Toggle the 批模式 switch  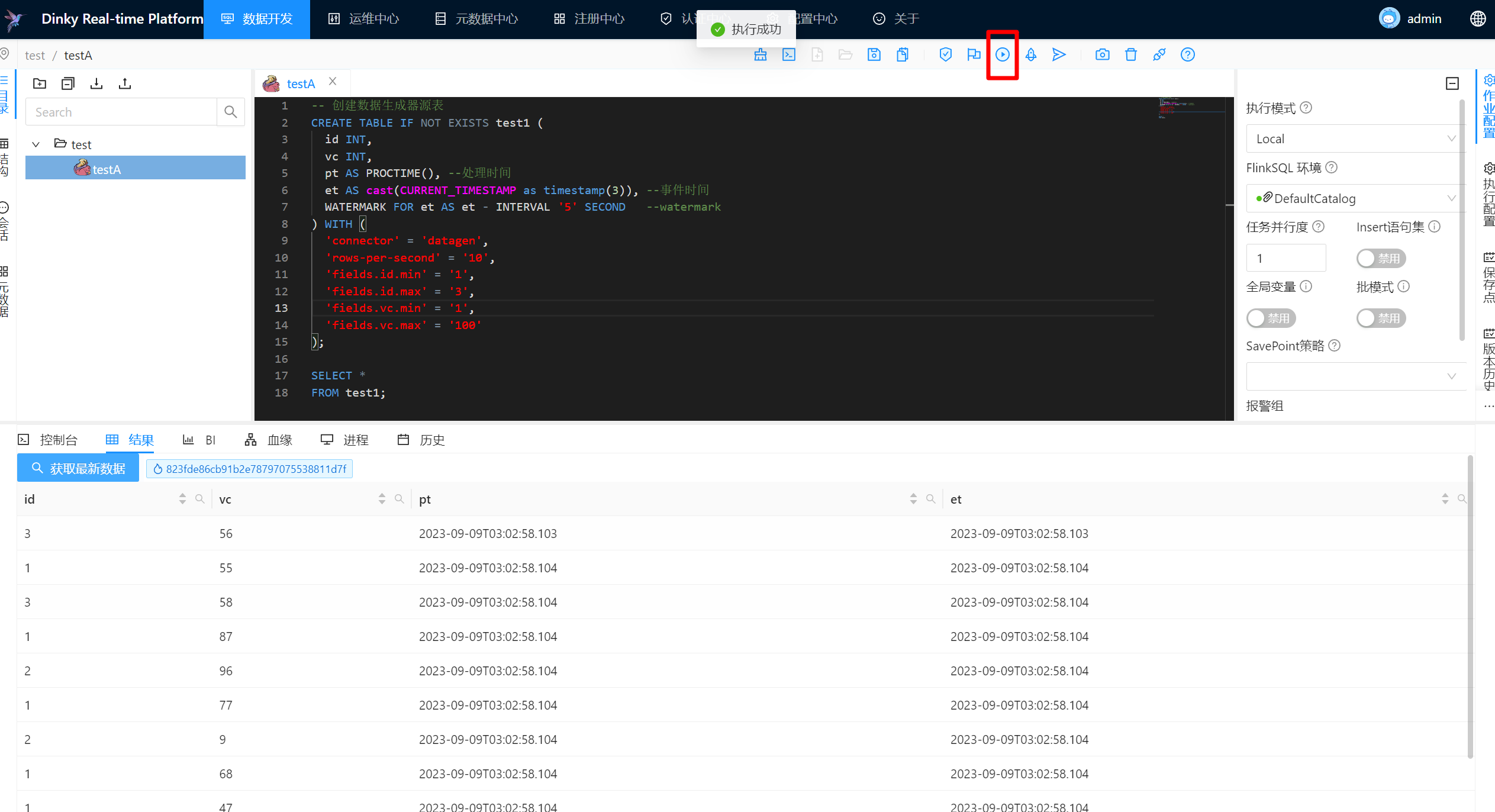tap(1381, 318)
